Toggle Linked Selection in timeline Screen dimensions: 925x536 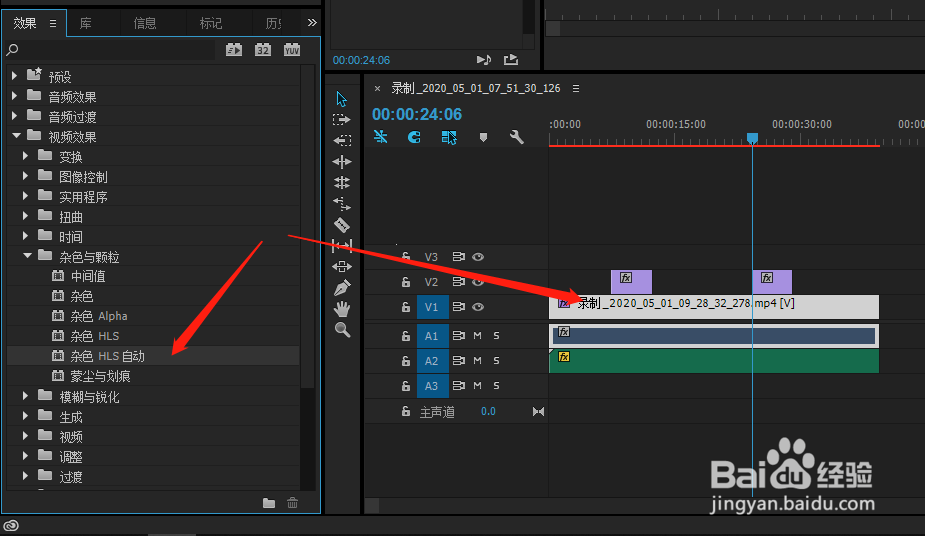pyautogui.click(x=449, y=137)
